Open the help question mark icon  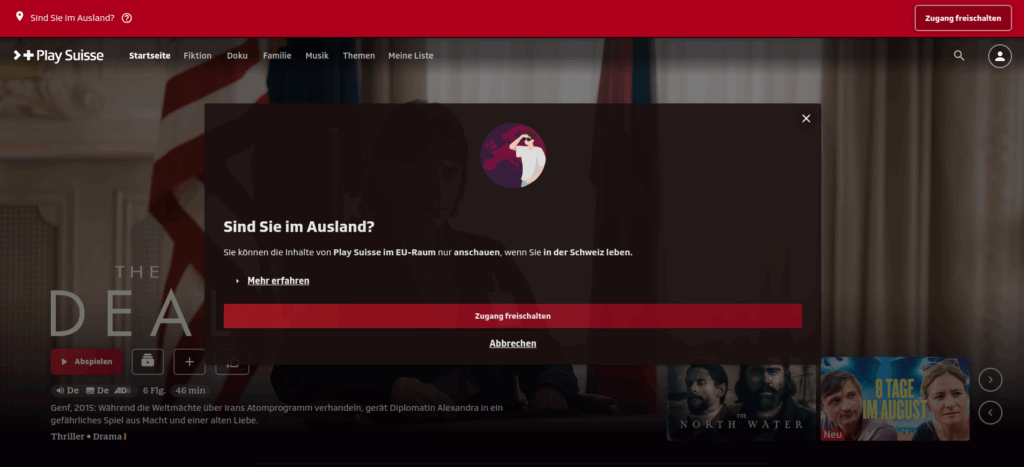coord(127,18)
